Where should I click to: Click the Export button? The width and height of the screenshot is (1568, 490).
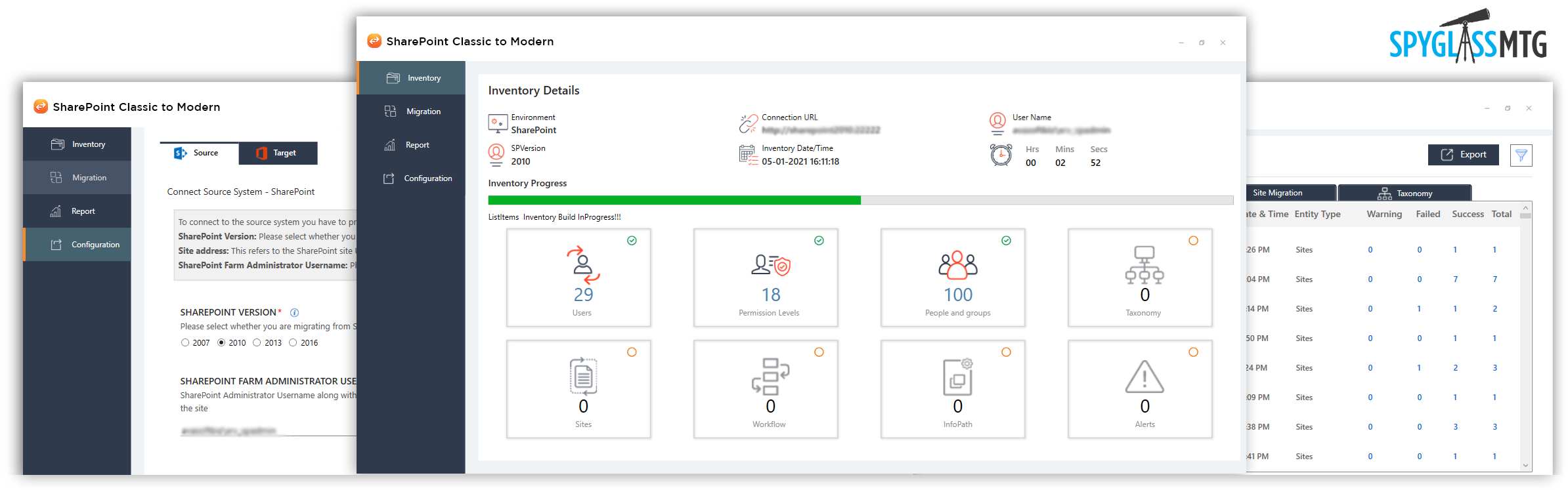click(1464, 155)
